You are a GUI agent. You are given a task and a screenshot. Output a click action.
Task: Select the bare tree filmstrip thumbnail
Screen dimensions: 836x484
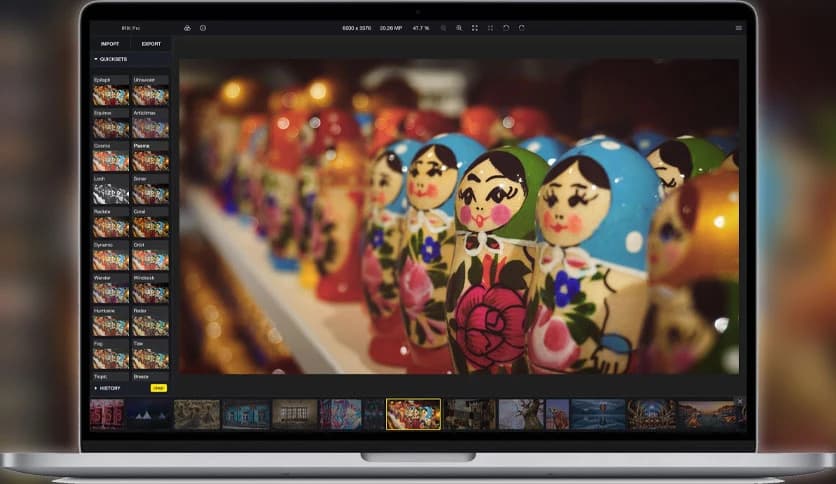click(x=521, y=414)
